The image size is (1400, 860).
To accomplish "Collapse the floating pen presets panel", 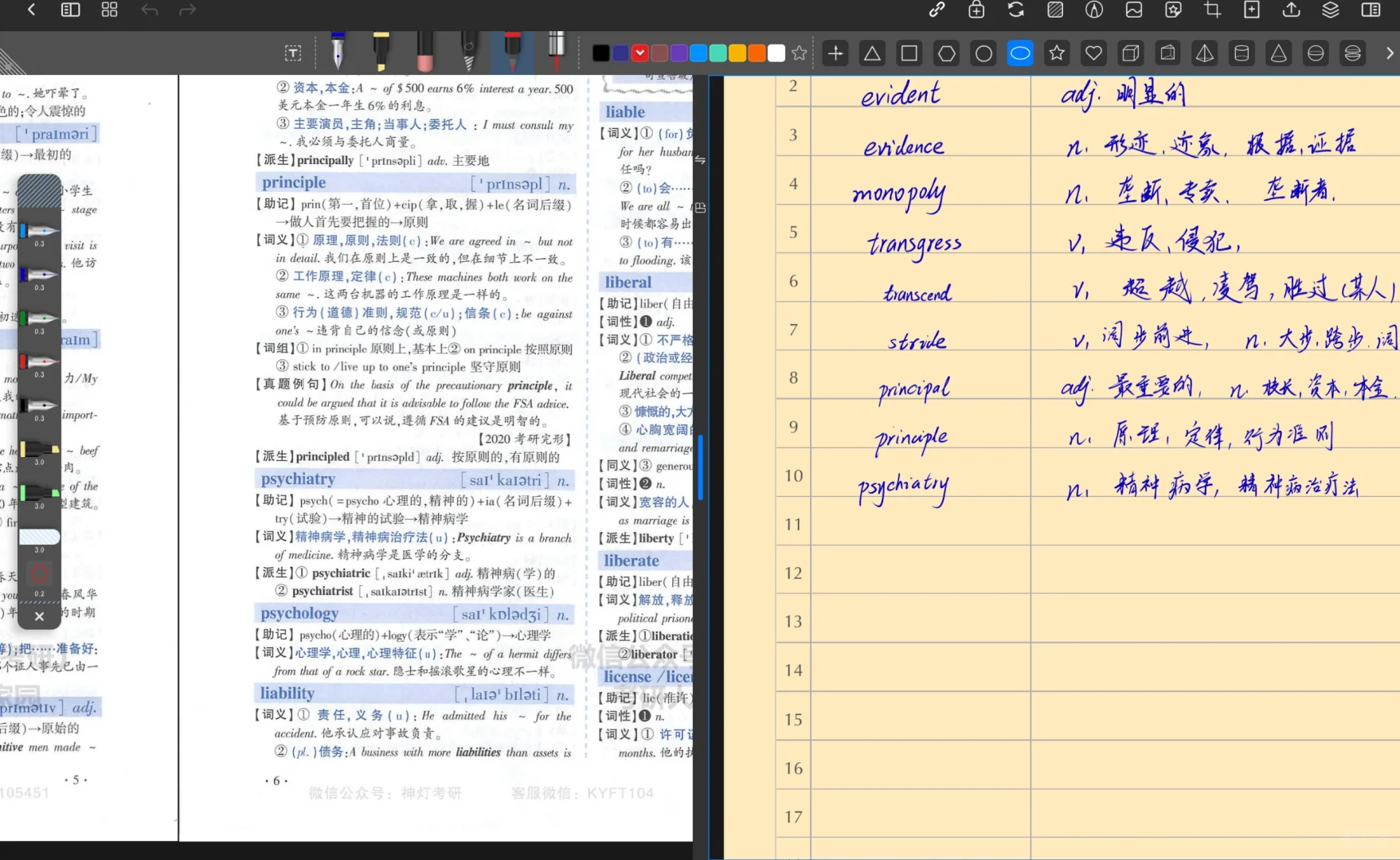I will coord(39,616).
